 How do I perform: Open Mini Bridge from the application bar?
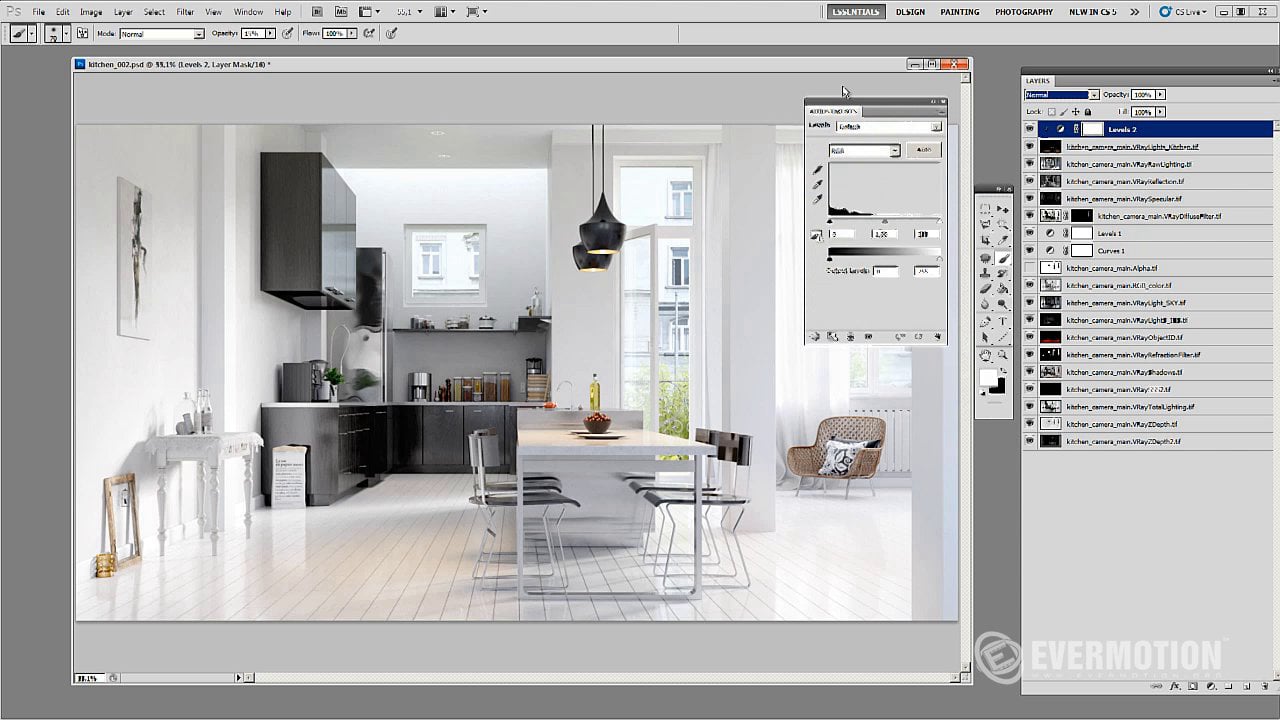point(341,12)
